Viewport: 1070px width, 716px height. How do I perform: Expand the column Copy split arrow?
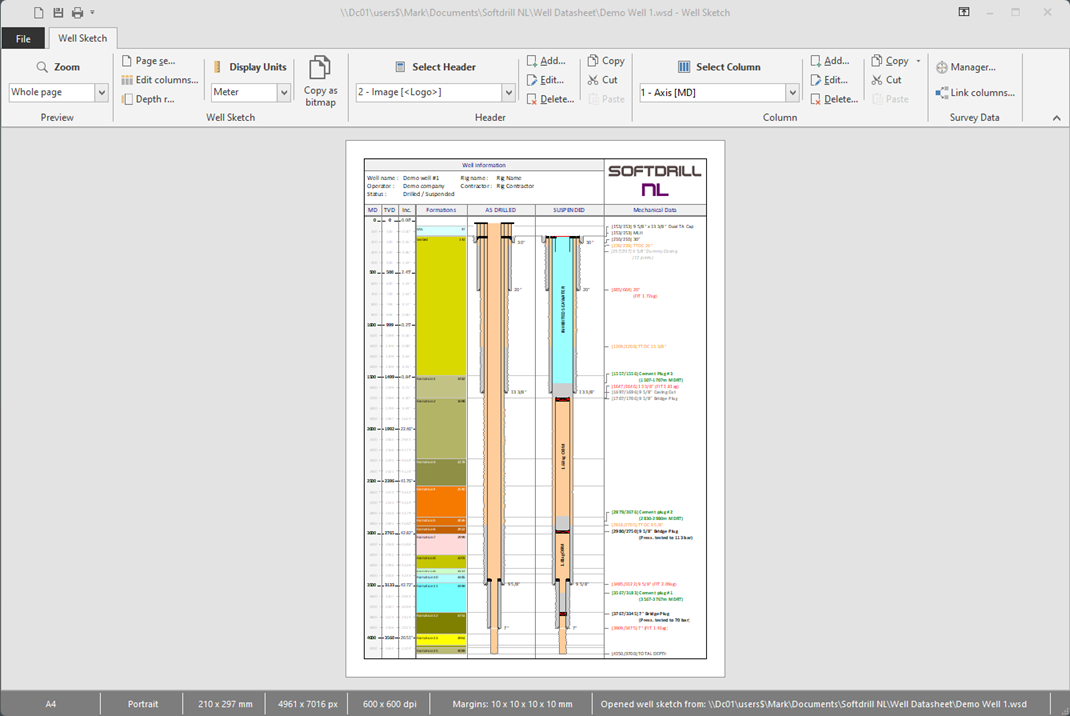[x=918, y=61]
